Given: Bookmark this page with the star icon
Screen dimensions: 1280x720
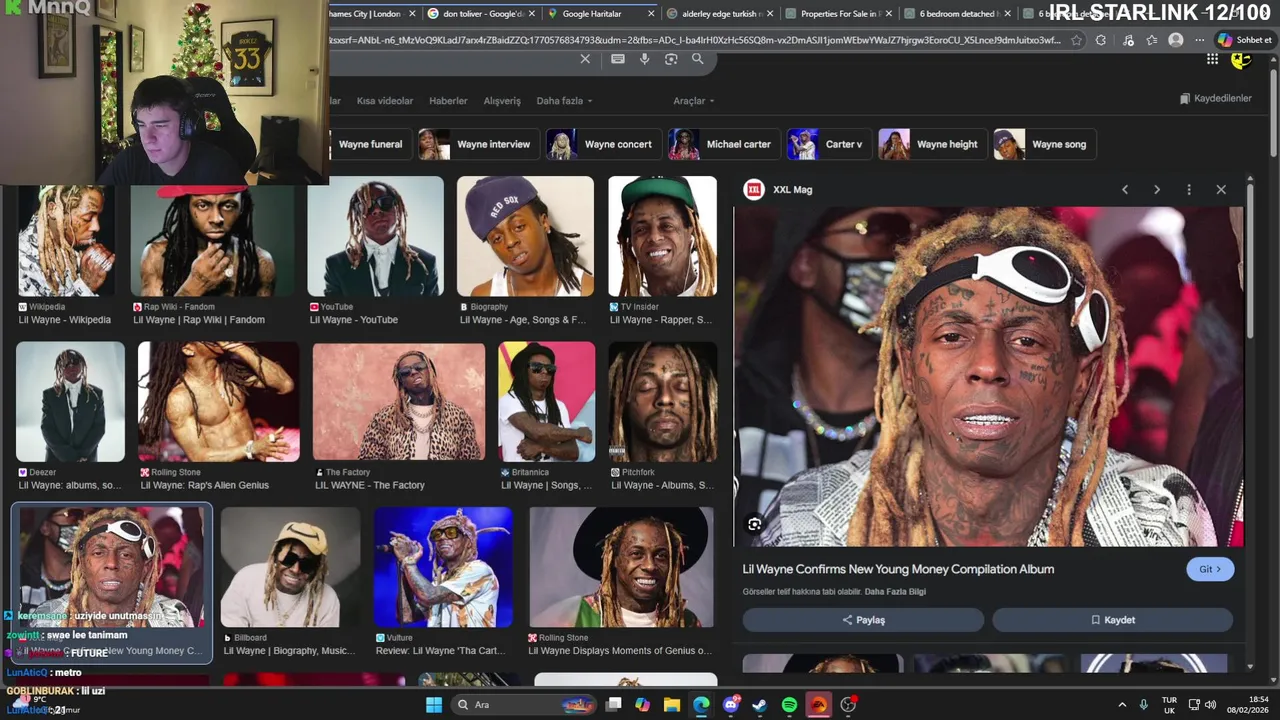Looking at the screenshot, I should 1076,40.
